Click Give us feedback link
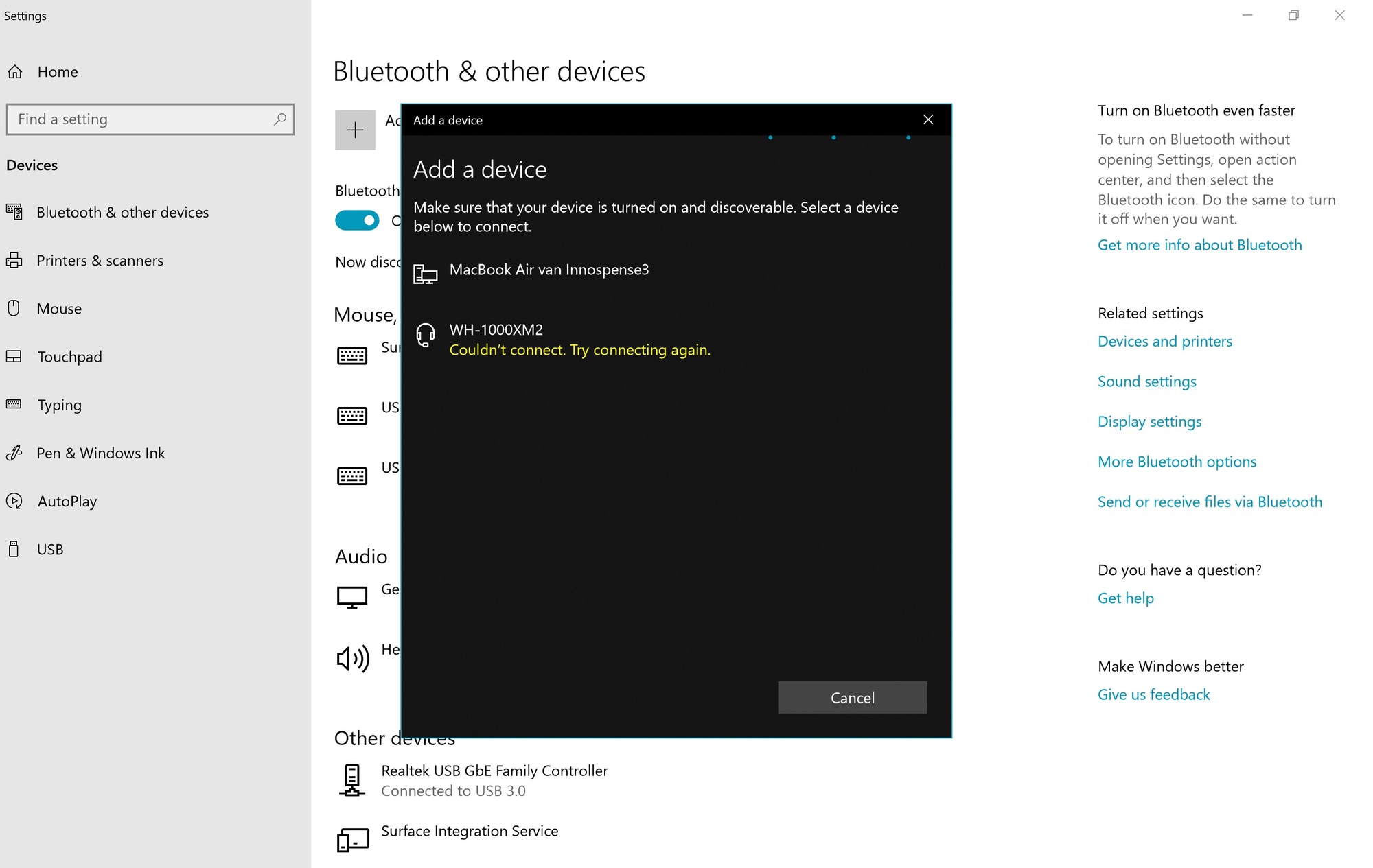The height and width of the screenshot is (868, 1373). 1153,694
